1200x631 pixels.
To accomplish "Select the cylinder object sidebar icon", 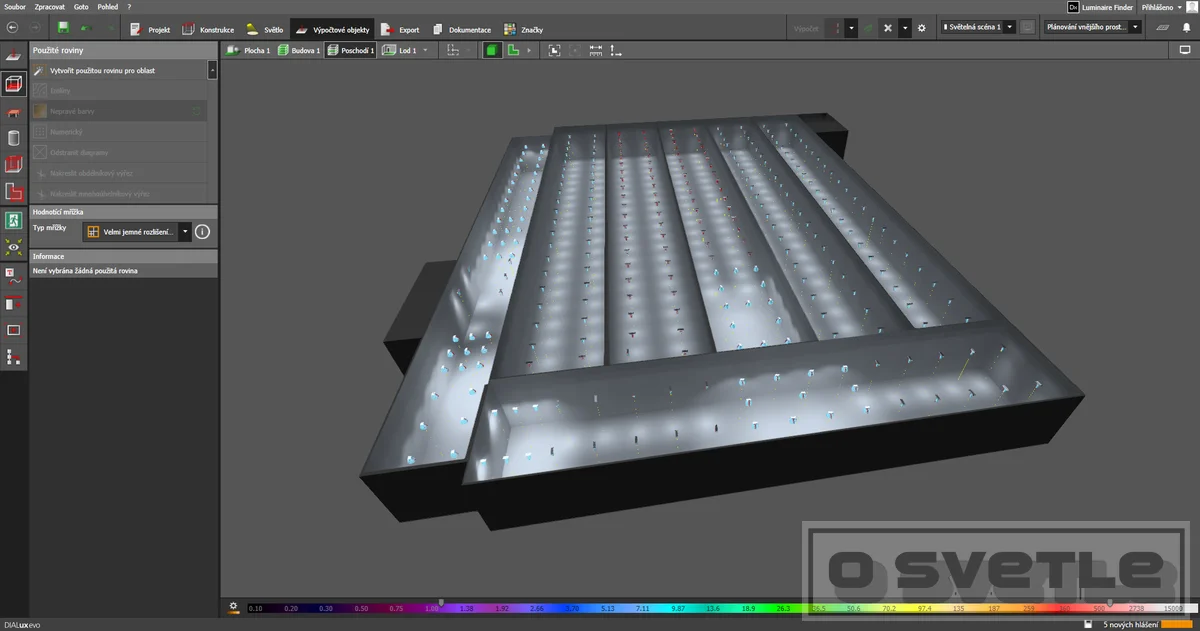I will 14,138.
